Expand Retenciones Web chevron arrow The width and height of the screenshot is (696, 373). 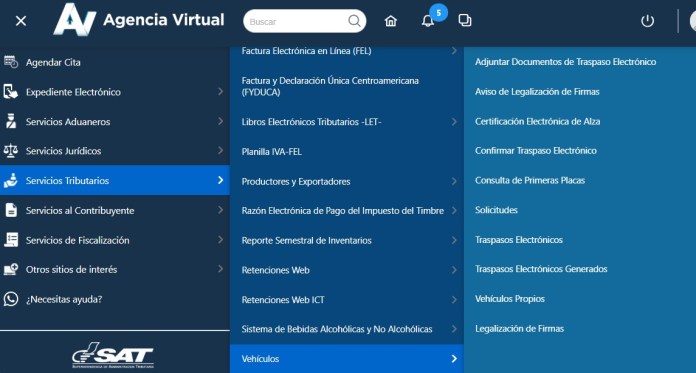[454, 270]
